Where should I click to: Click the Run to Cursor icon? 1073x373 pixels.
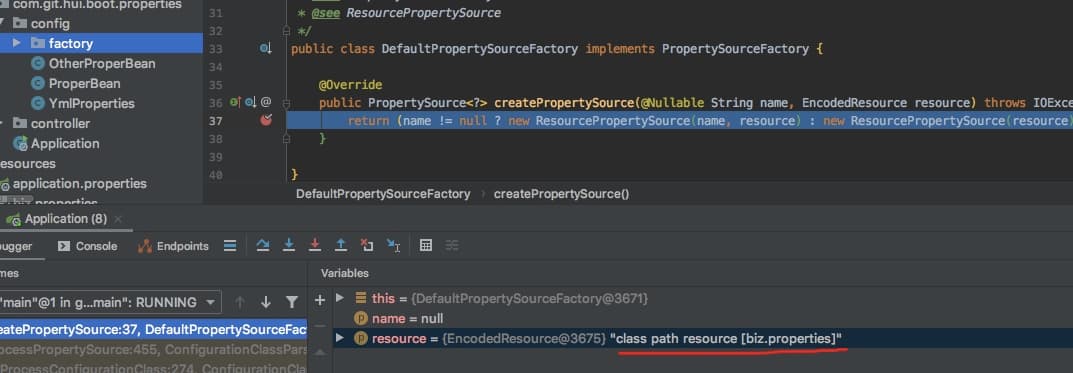(393, 246)
